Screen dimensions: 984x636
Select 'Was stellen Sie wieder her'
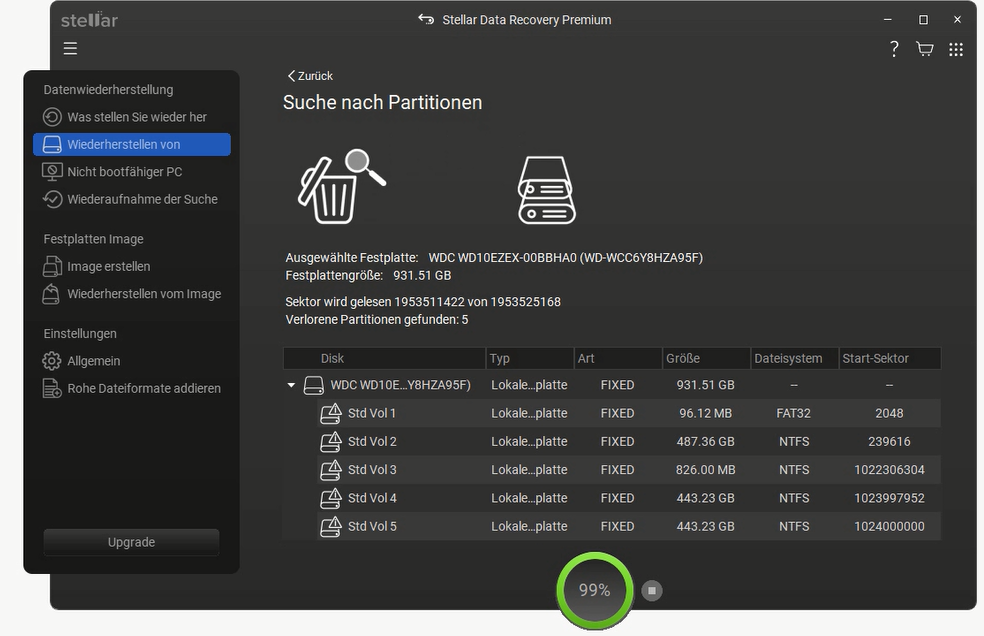(x=132, y=117)
